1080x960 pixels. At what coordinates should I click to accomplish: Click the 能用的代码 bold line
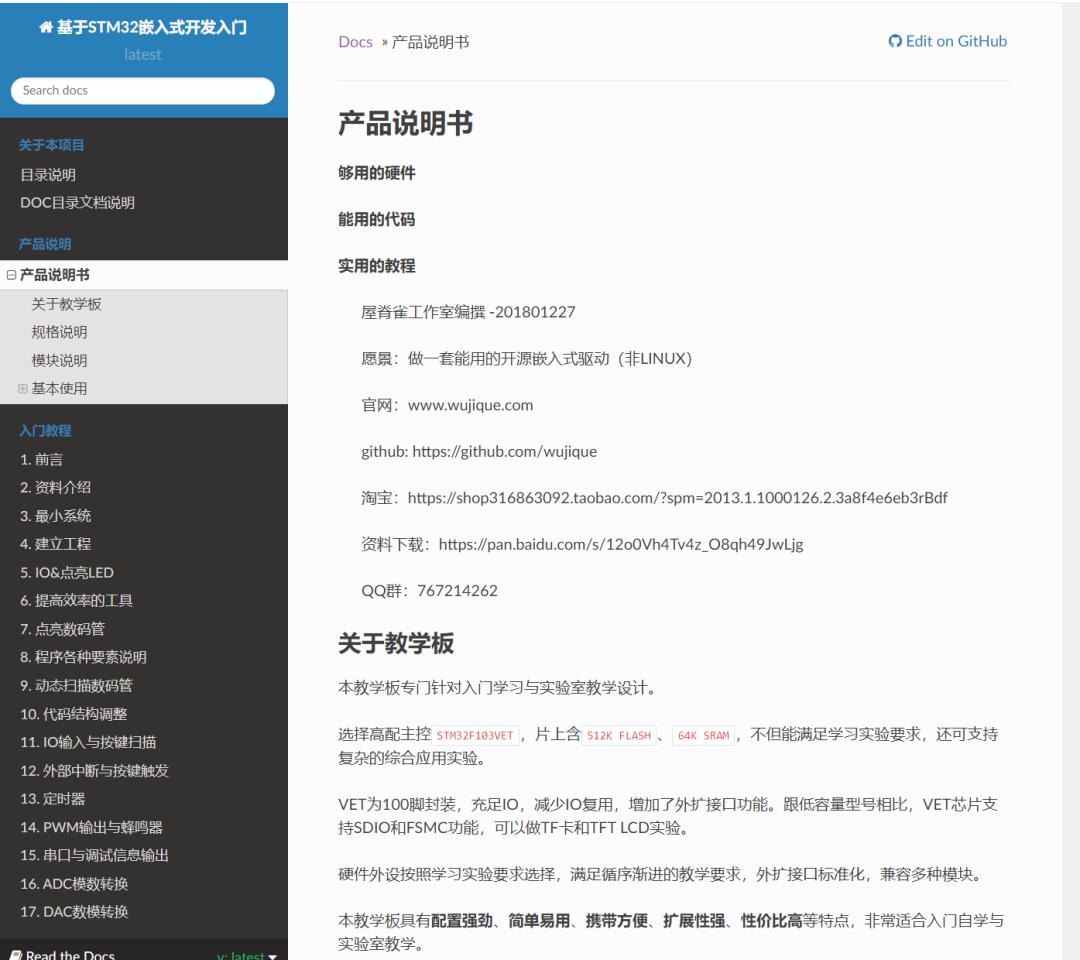point(377,220)
